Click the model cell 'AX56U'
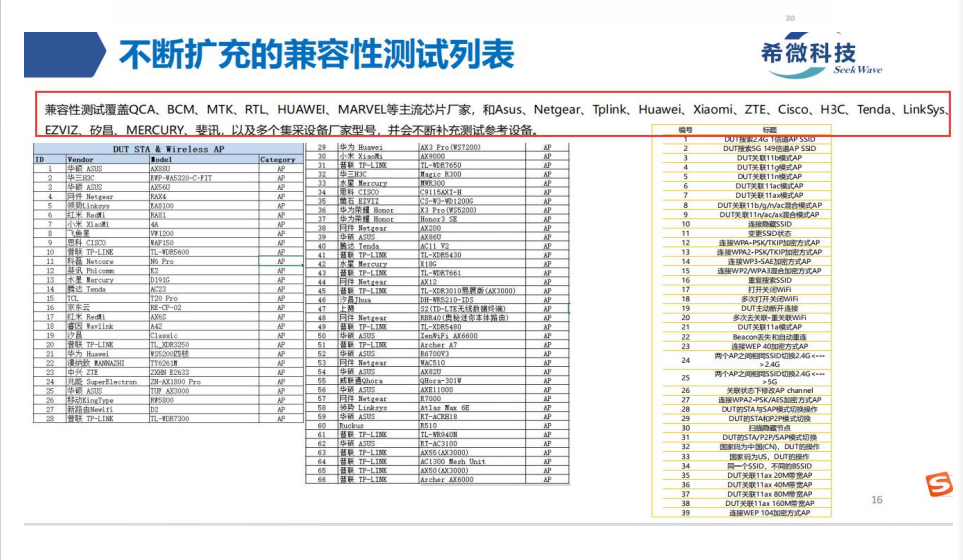Viewport: 963px width, 560px height. pos(160,187)
